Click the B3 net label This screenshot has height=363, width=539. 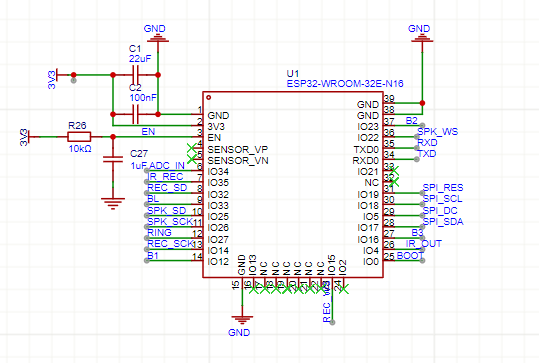click(417, 233)
